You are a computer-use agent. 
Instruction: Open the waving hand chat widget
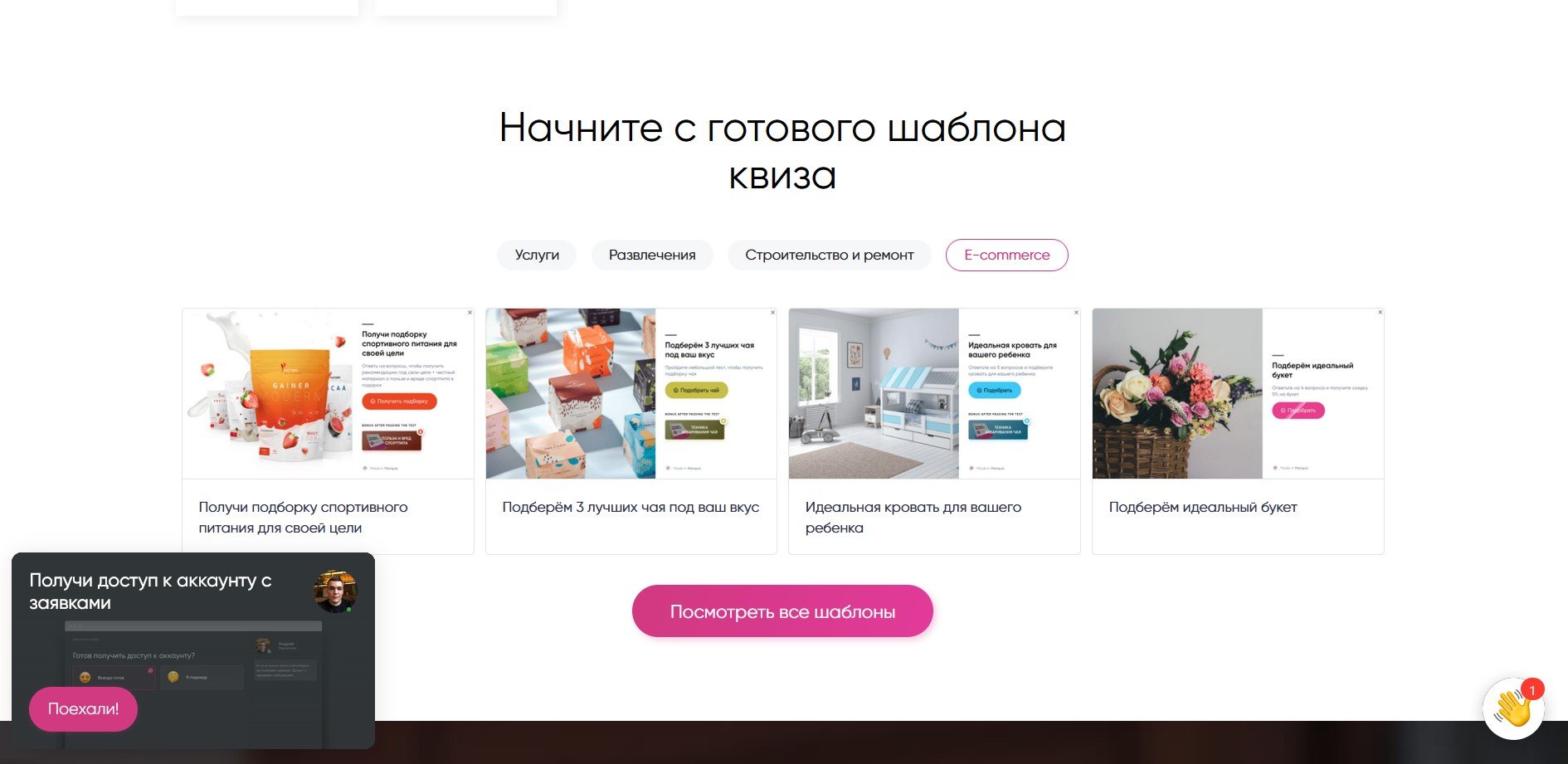coord(1512,709)
